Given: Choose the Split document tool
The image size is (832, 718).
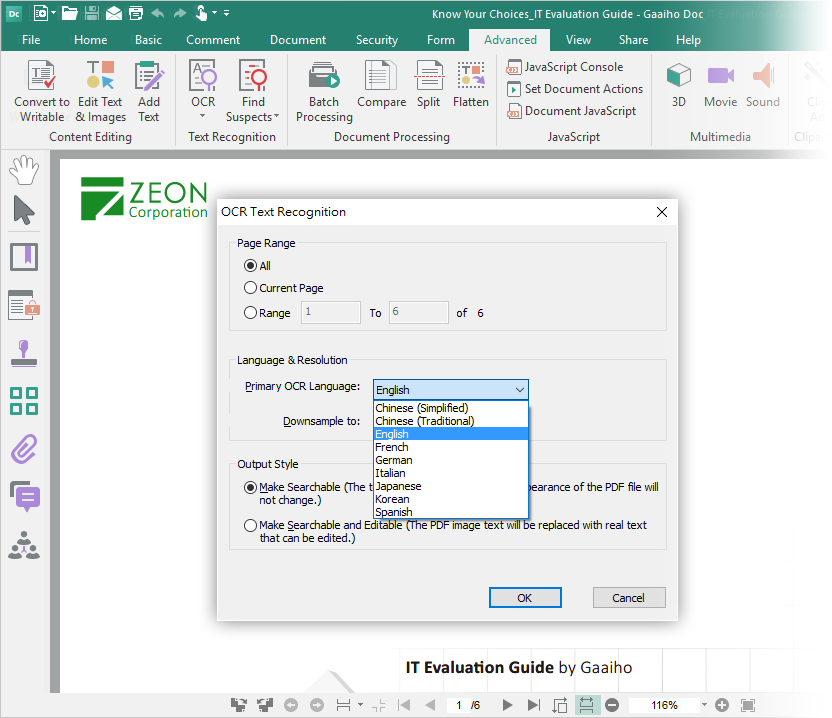Looking at the screenshot, I should click(429, 84).
